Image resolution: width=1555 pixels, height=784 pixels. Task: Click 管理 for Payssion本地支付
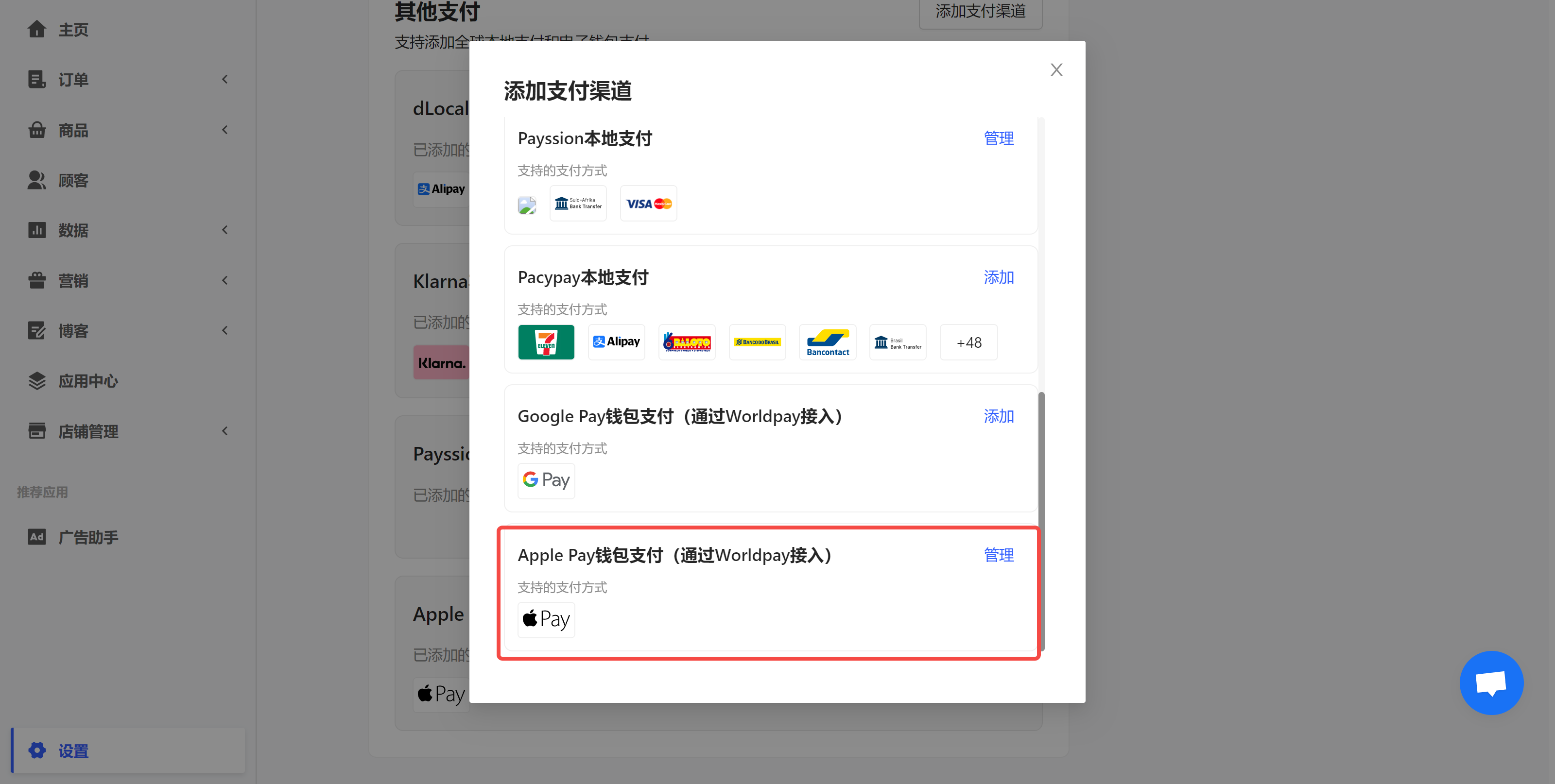(x=999, y=138)
